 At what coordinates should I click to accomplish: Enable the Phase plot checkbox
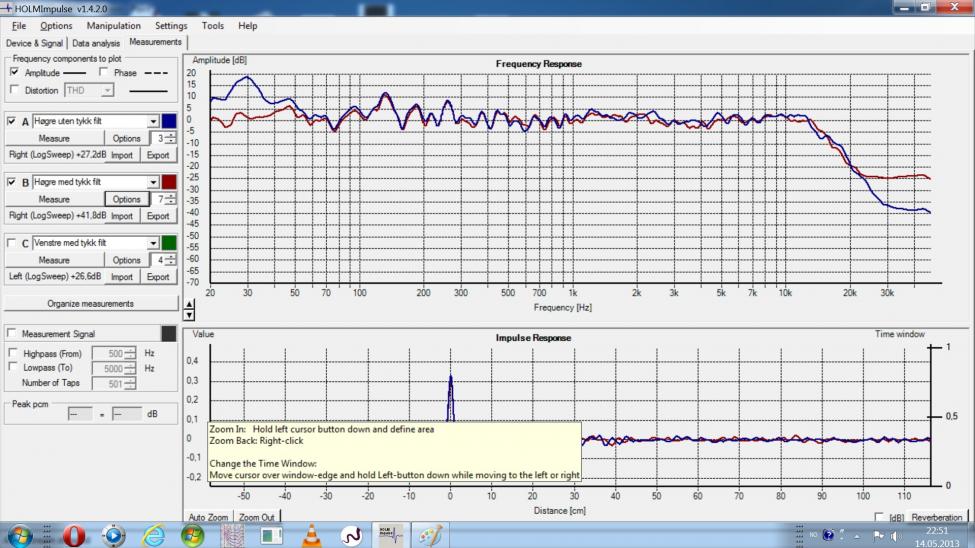(x=102, y=73)
